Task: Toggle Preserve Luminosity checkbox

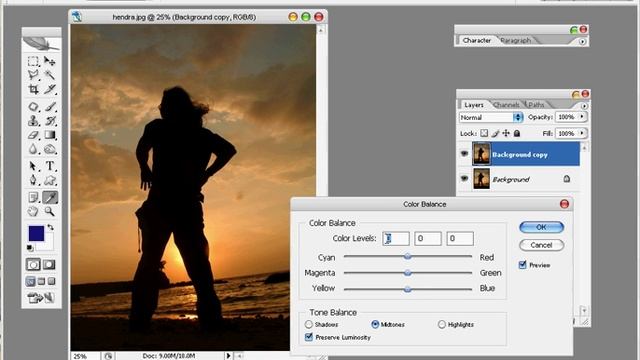Action: point(309,337)
